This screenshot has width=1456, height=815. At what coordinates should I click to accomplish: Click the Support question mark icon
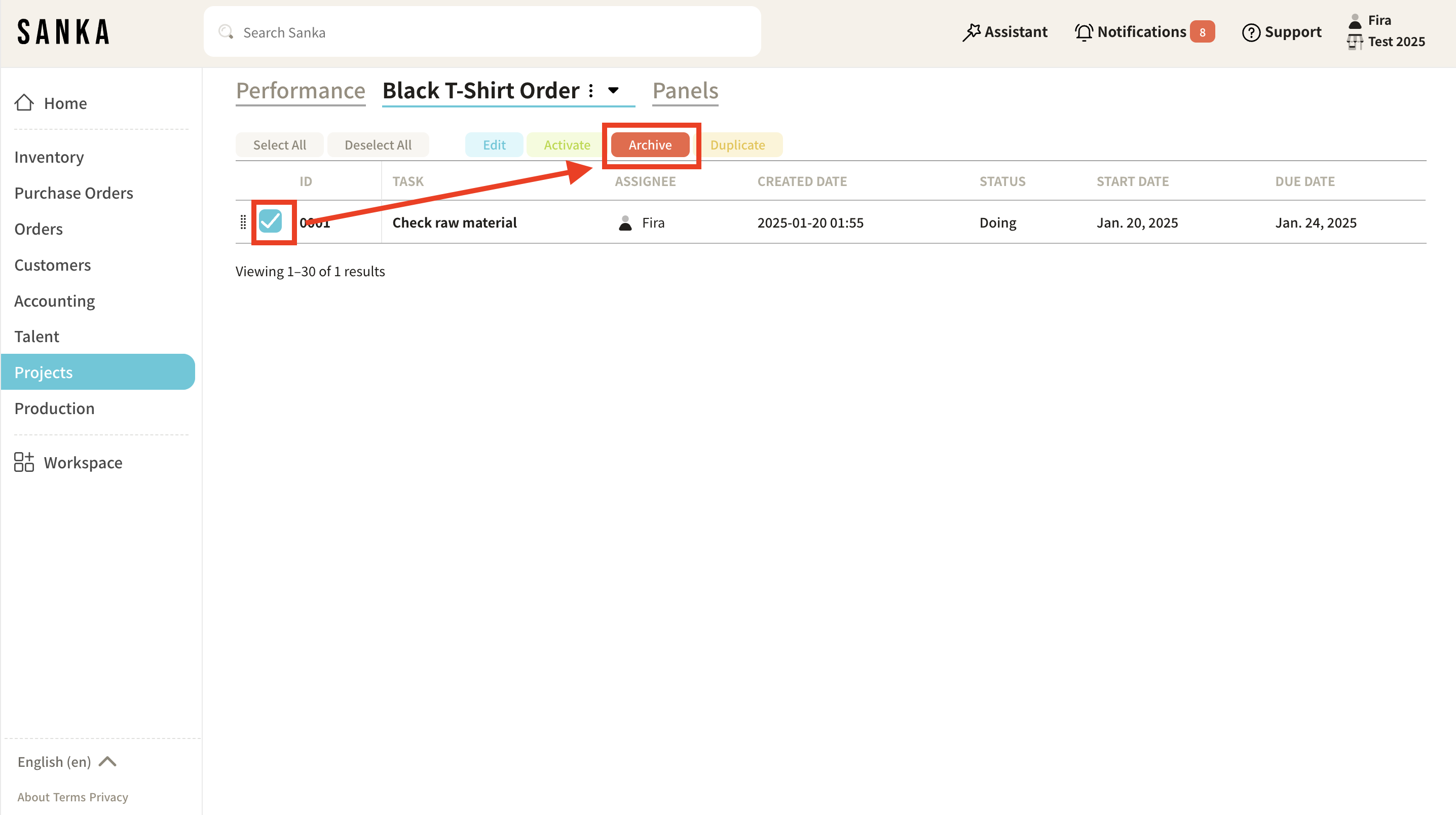point(1251,32)
